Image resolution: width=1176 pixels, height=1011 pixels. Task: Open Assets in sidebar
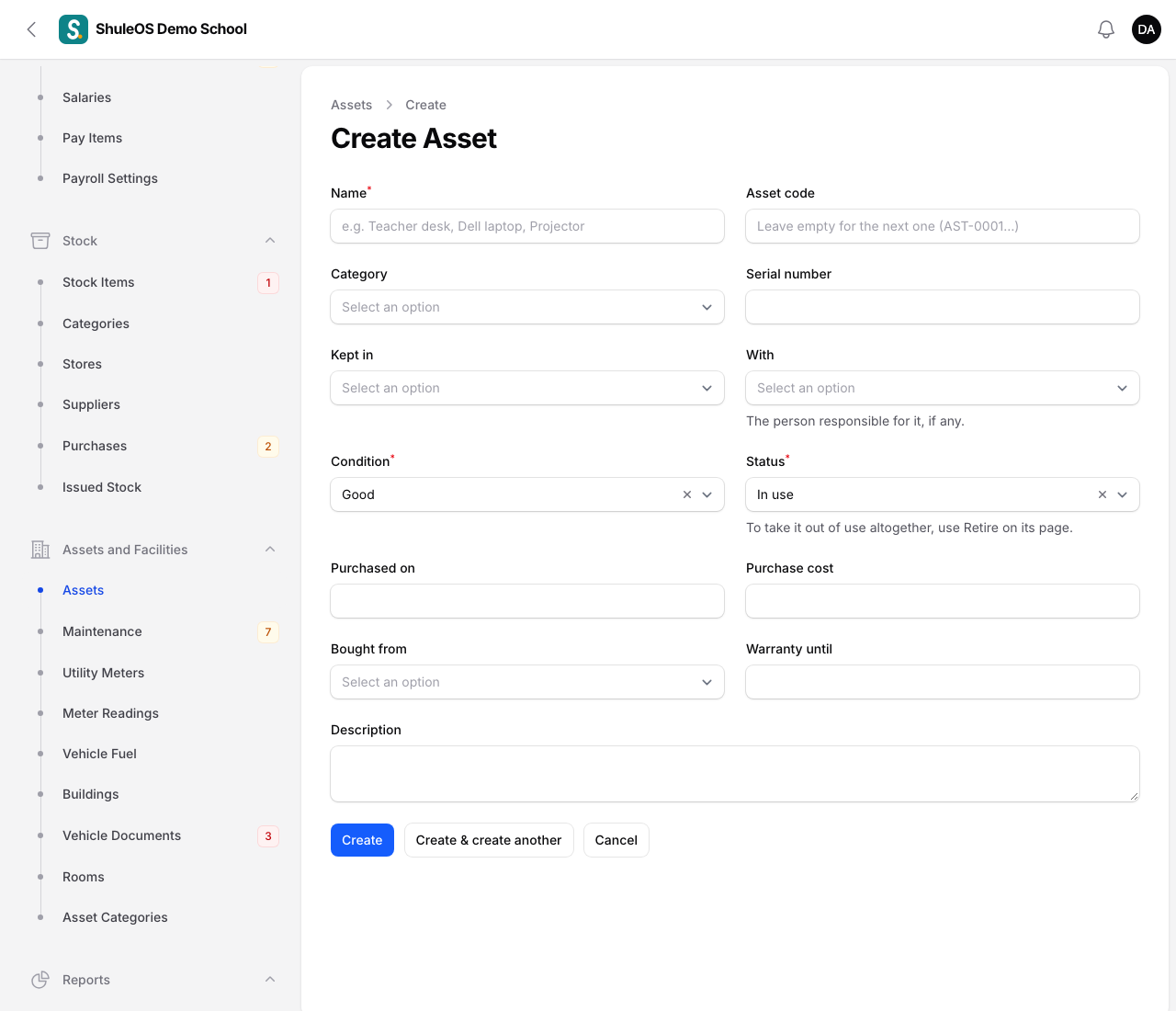pyautogui.click(x=83, y=590)
